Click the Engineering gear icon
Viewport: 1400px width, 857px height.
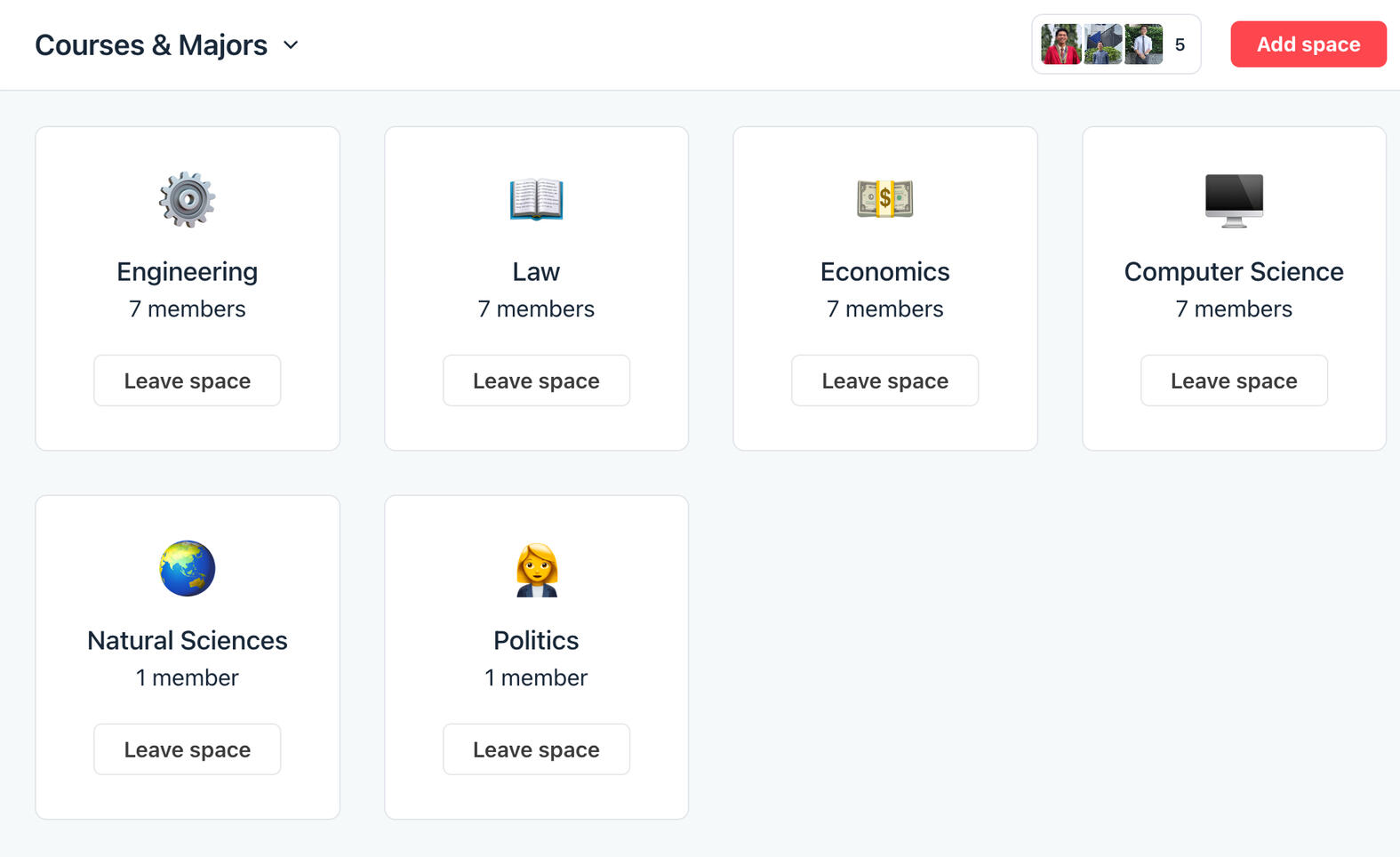187,199
